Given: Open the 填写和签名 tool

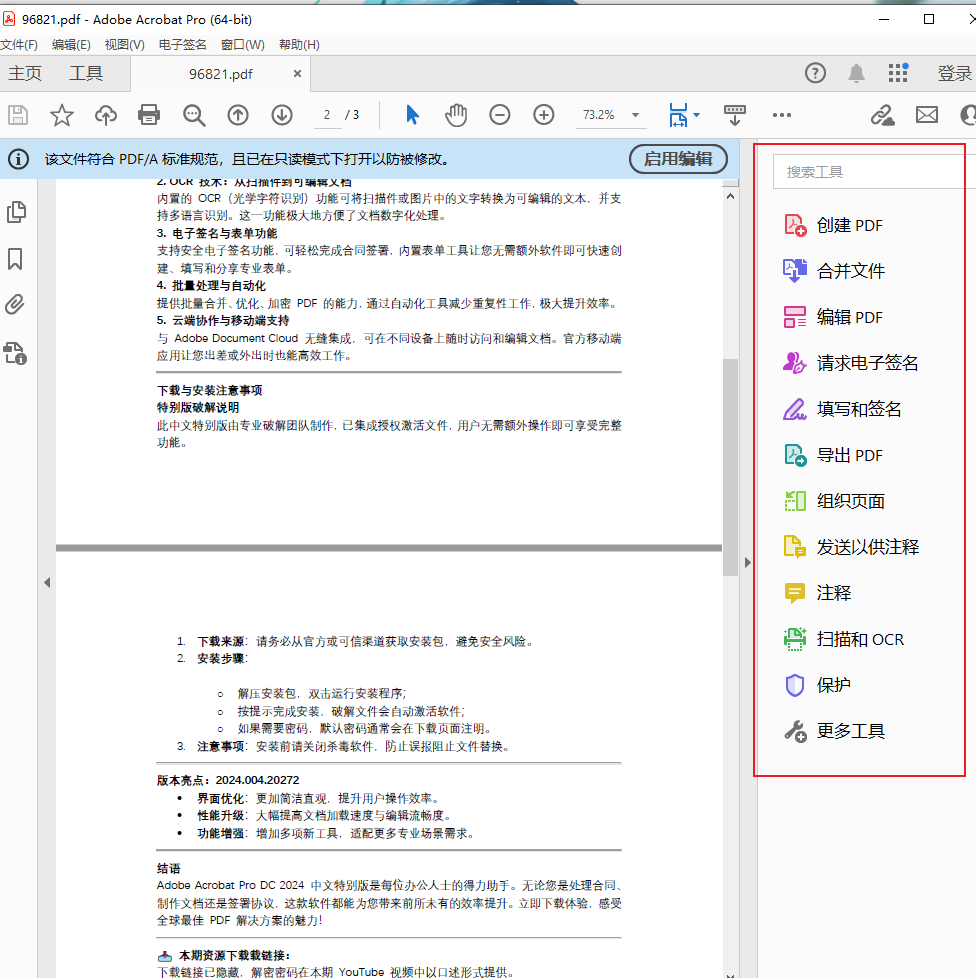Looking at the screenshot, I should [x=843, y=409].
